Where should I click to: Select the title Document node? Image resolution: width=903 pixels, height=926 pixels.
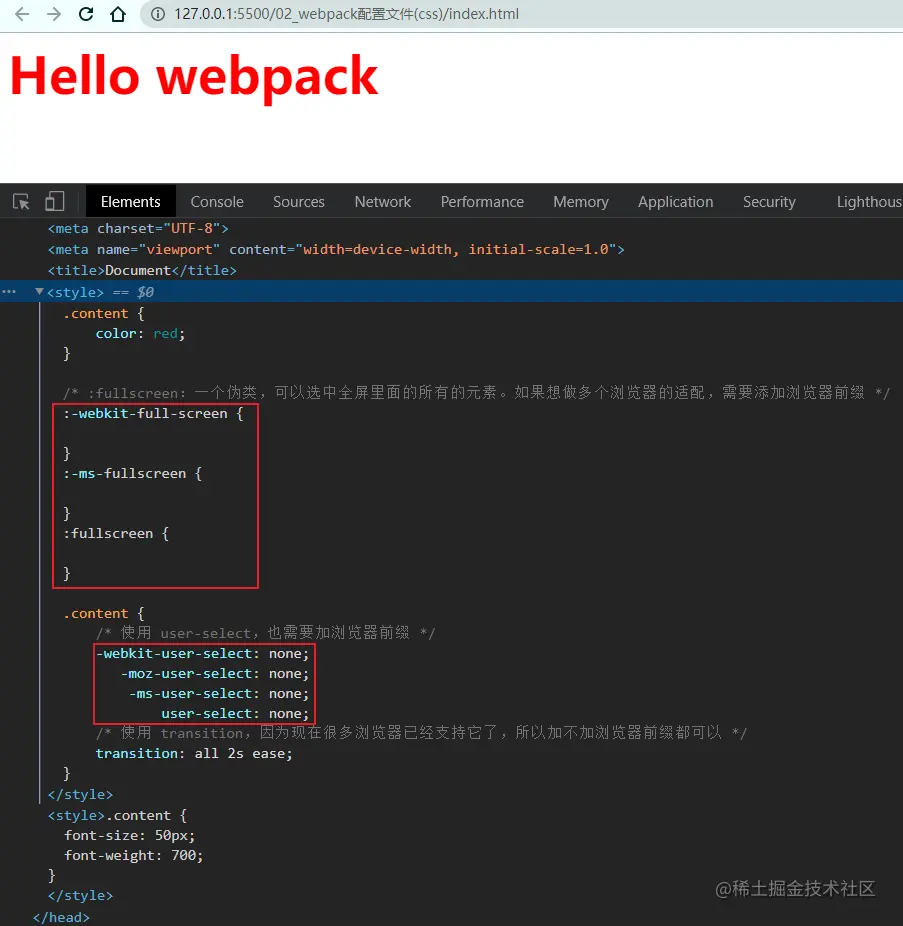pyautogui.click(x=142, y=270)
